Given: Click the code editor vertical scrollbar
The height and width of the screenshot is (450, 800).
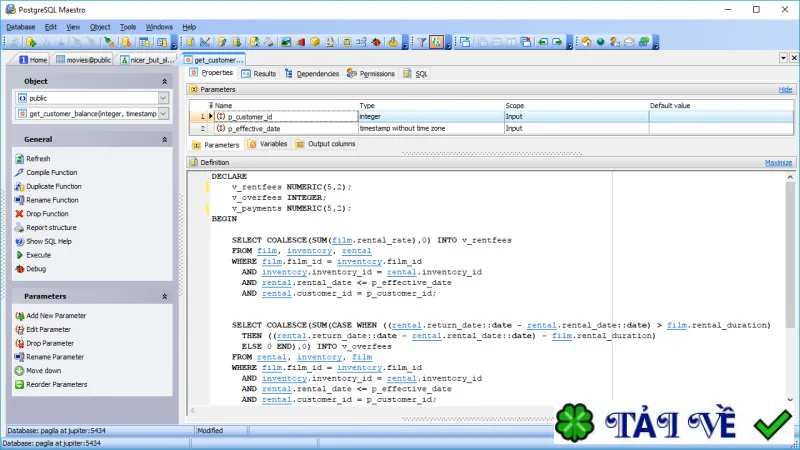Looking at the screenshot, I should click(790, 255).
